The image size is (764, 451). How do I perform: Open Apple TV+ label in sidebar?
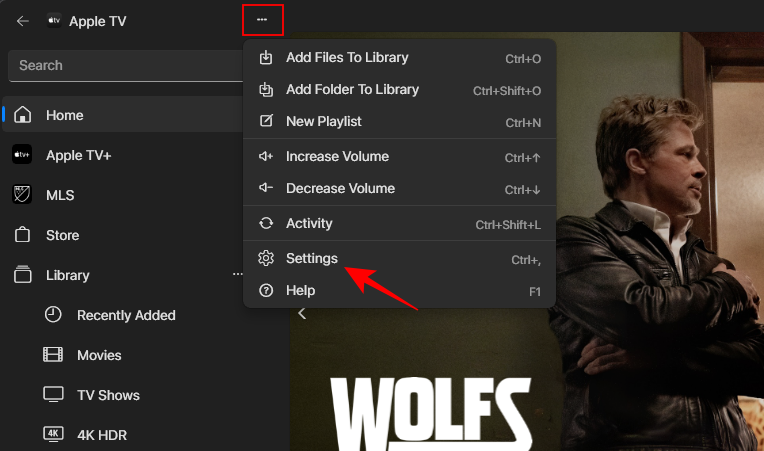coord(78,155)
